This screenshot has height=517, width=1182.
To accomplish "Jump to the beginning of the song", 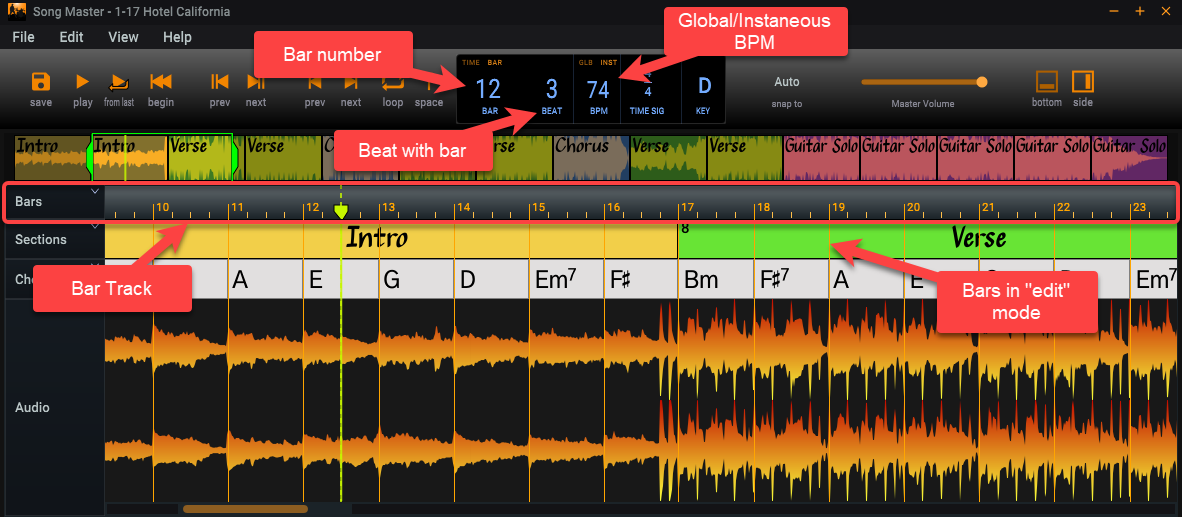I will tap(160, 87).
